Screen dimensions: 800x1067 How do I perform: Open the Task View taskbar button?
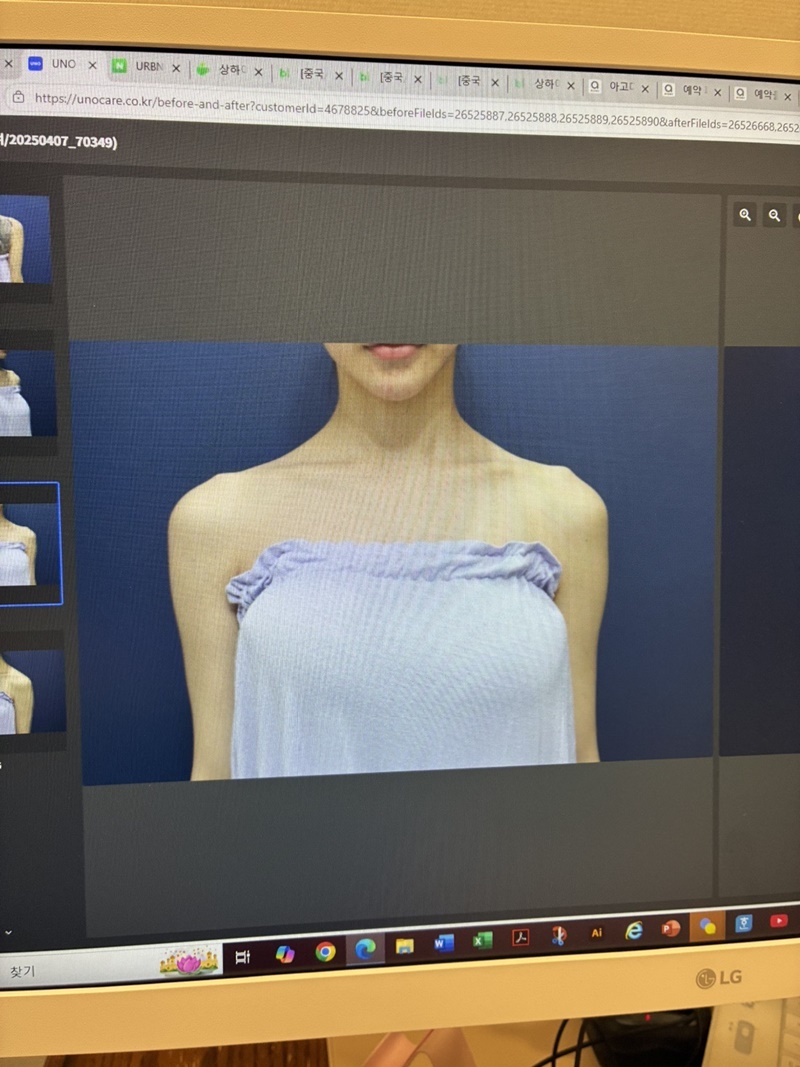[243, 957]
